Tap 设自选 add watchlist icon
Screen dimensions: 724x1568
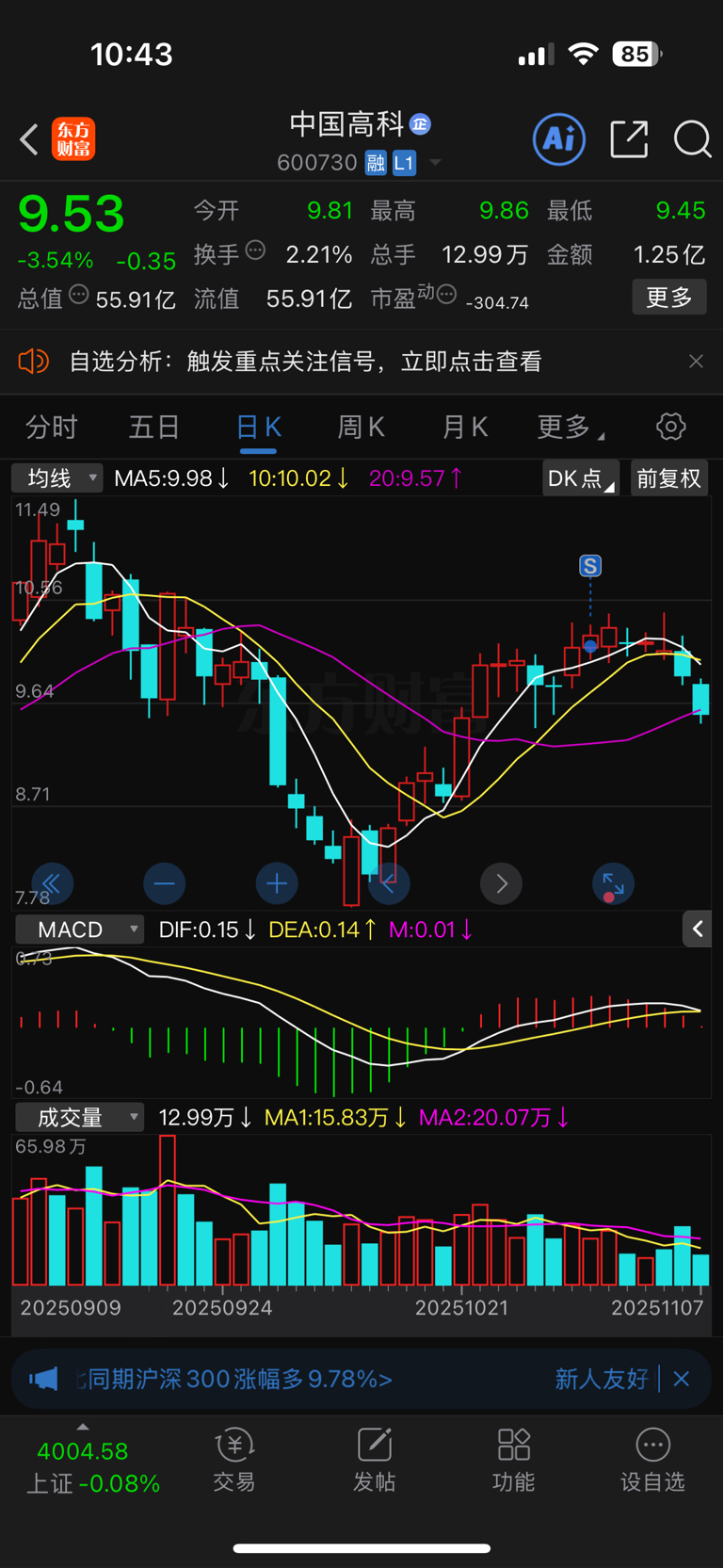click(652, 1461)
